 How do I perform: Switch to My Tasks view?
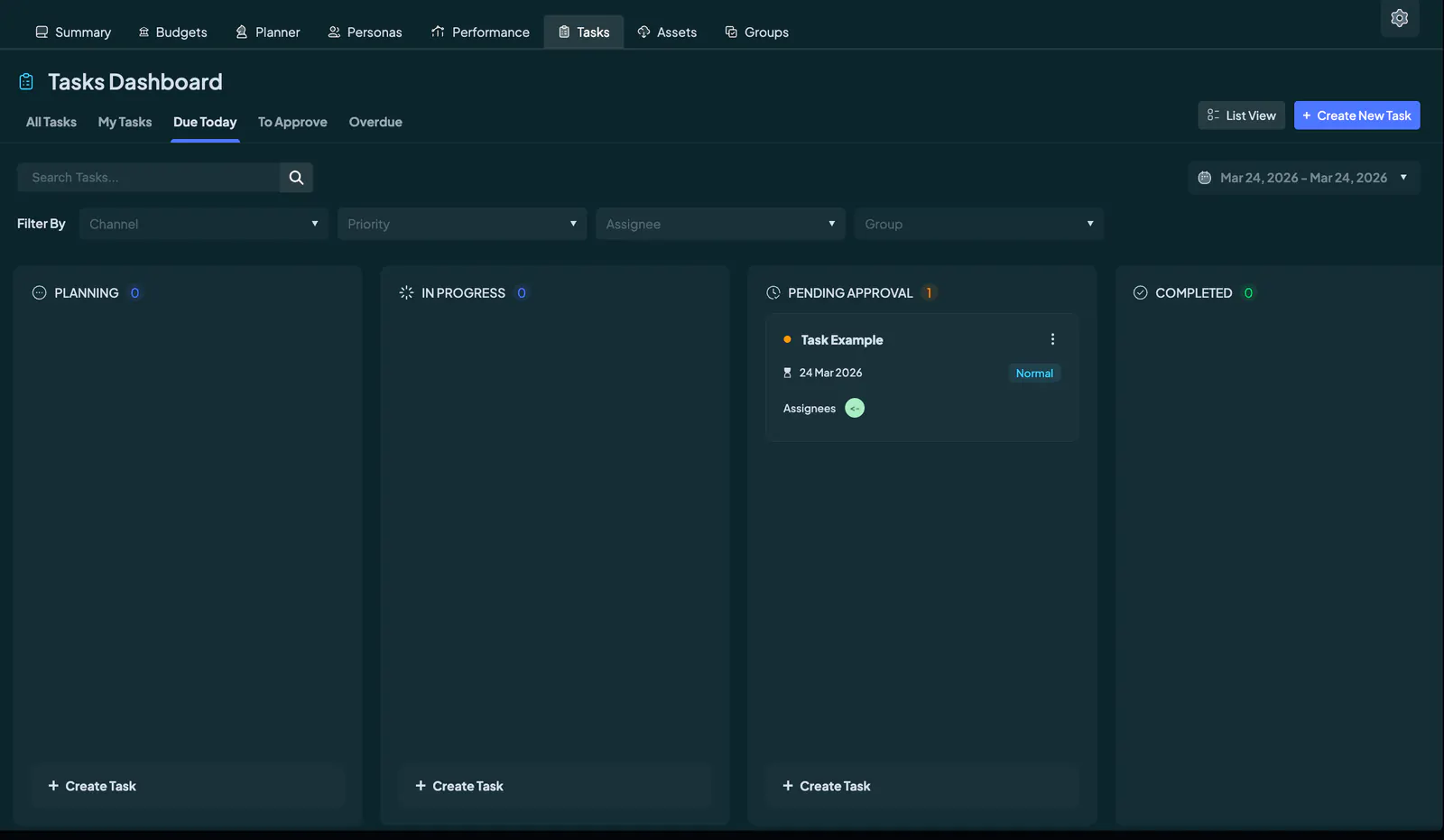(125, 122)
